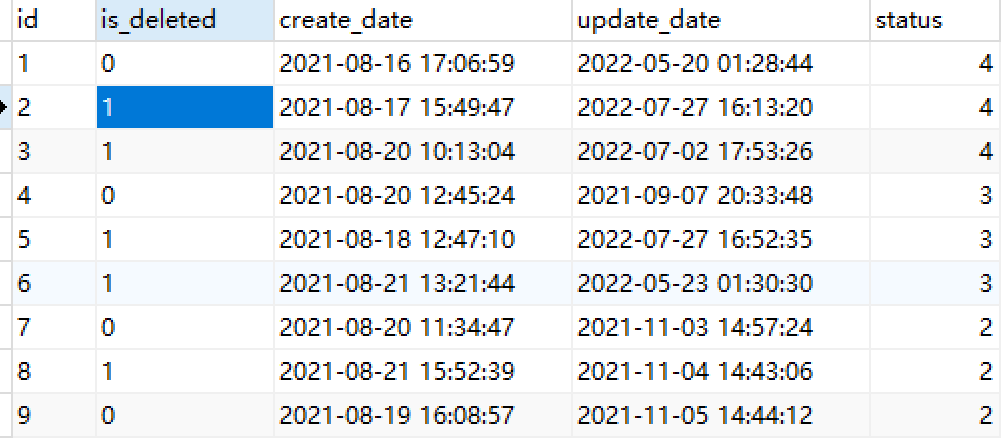The width and height of the screenshot is (1004, 445).
Task: Select create_date 2021-08-21 13:21:44 cell
Action: coord(397,283)
